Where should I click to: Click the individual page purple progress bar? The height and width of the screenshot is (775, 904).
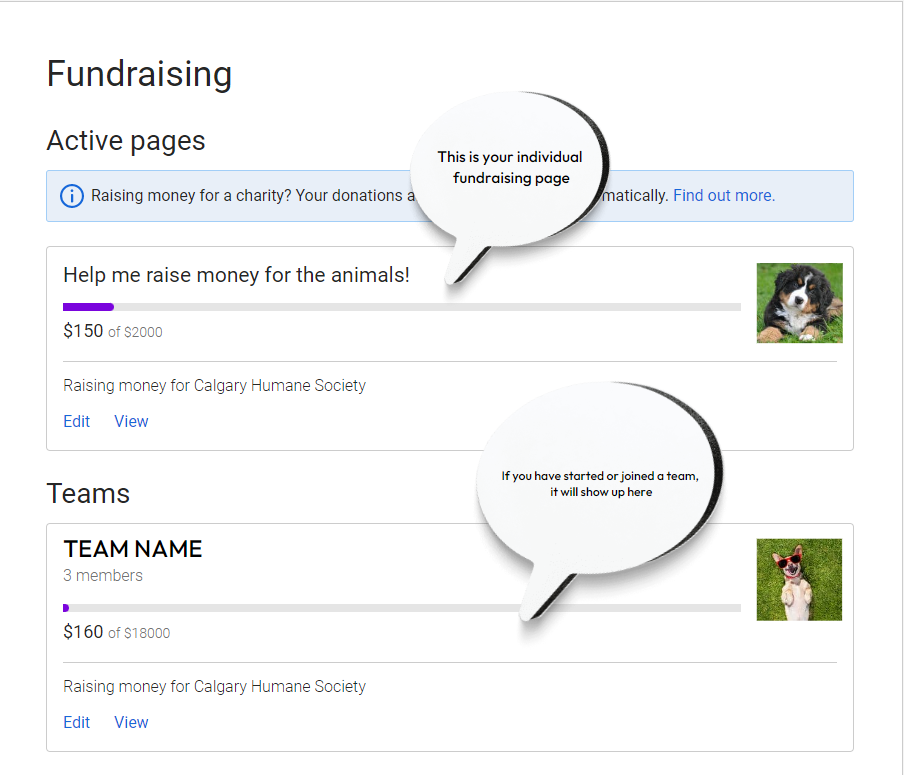tap(89, 307)
